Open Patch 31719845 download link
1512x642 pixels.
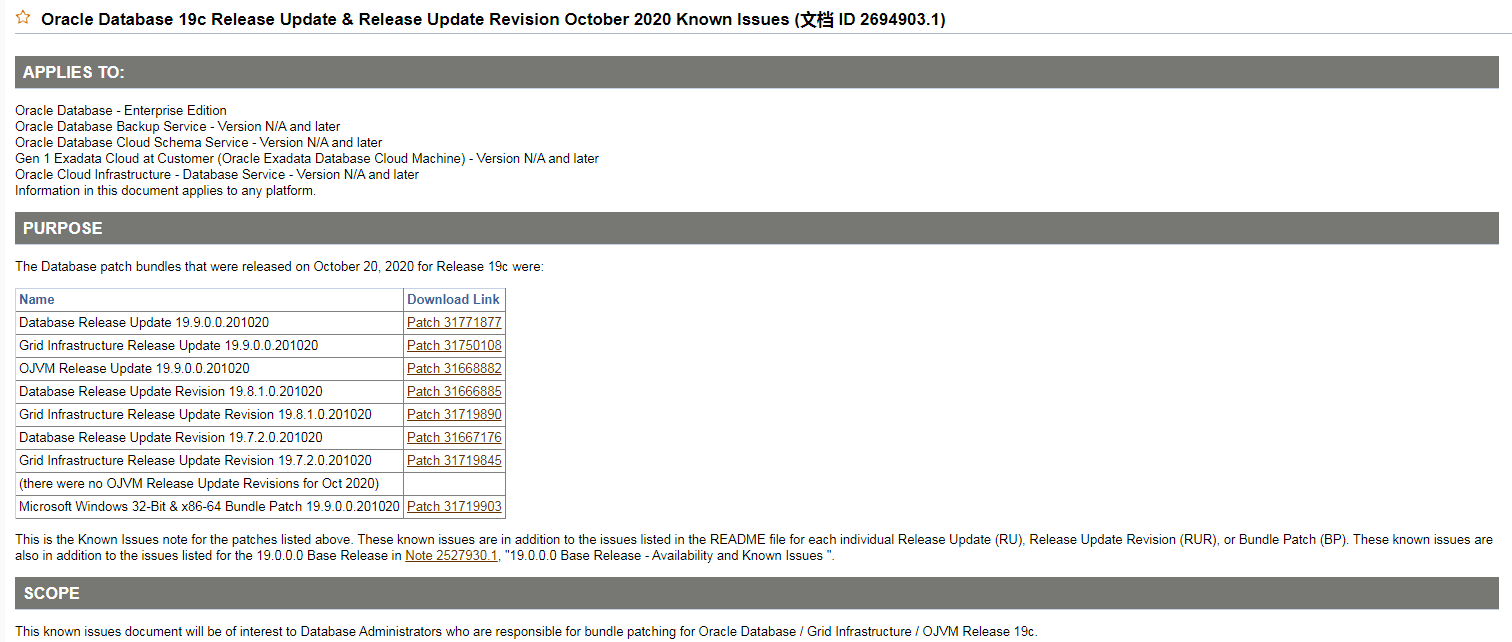[454, 460]
